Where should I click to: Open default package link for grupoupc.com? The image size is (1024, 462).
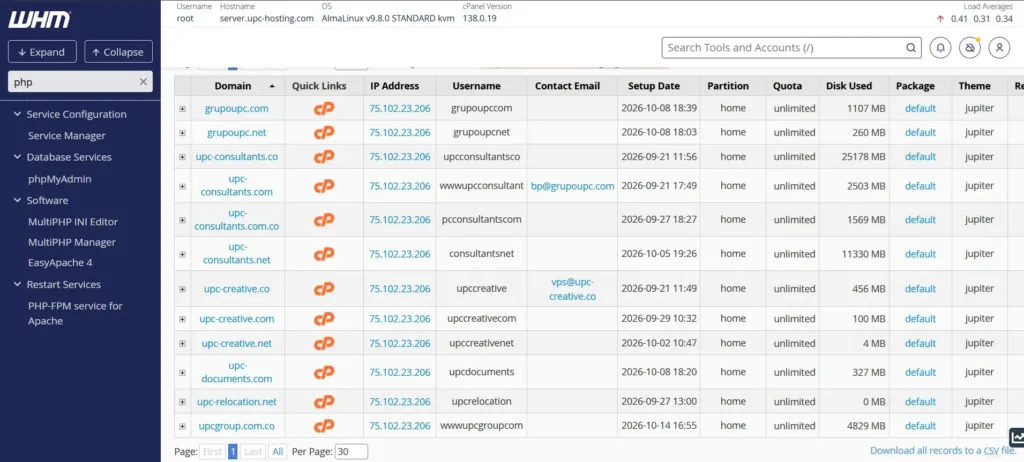click(x=920, y=108)
